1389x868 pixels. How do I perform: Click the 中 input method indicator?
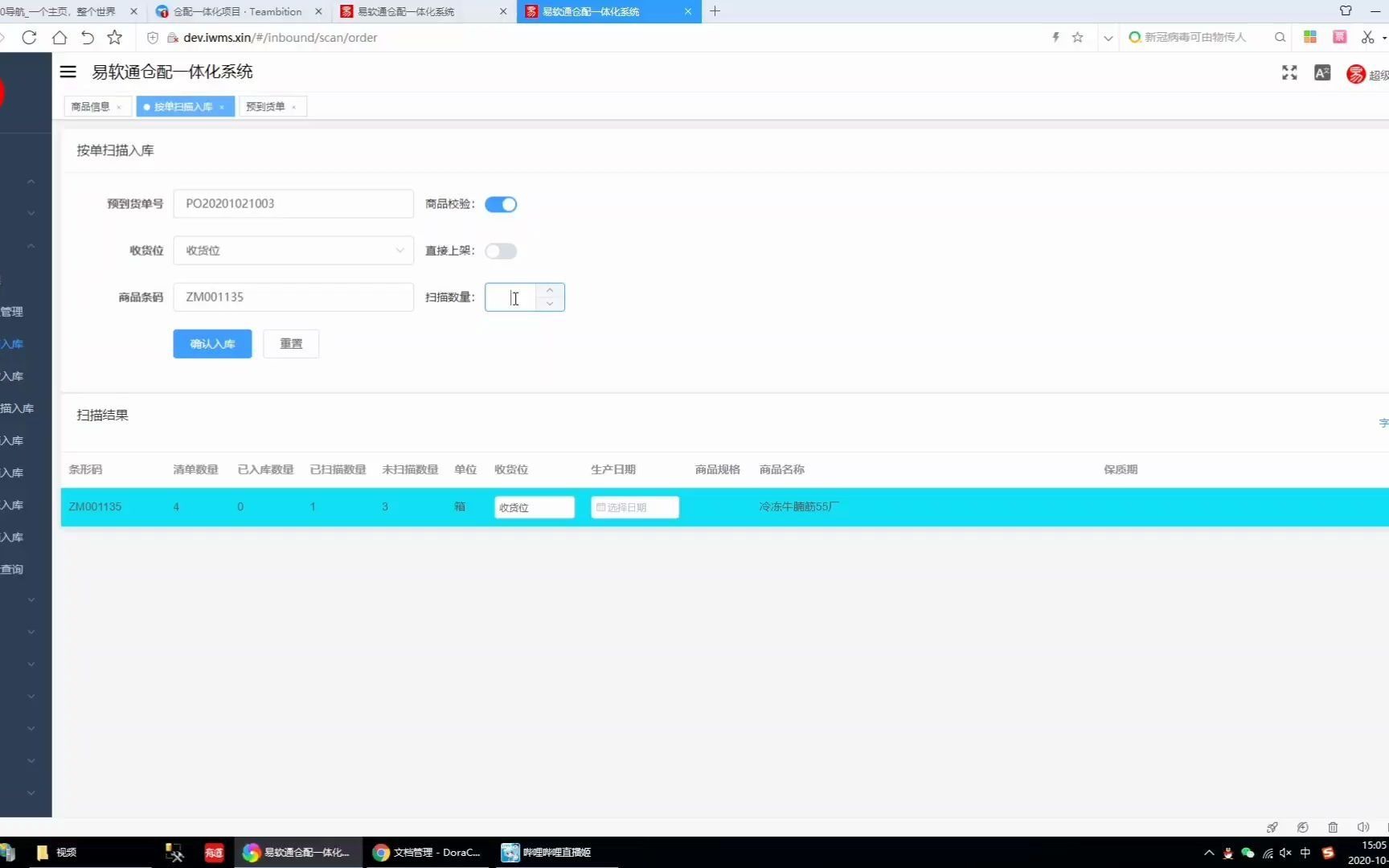(1305, 853)
